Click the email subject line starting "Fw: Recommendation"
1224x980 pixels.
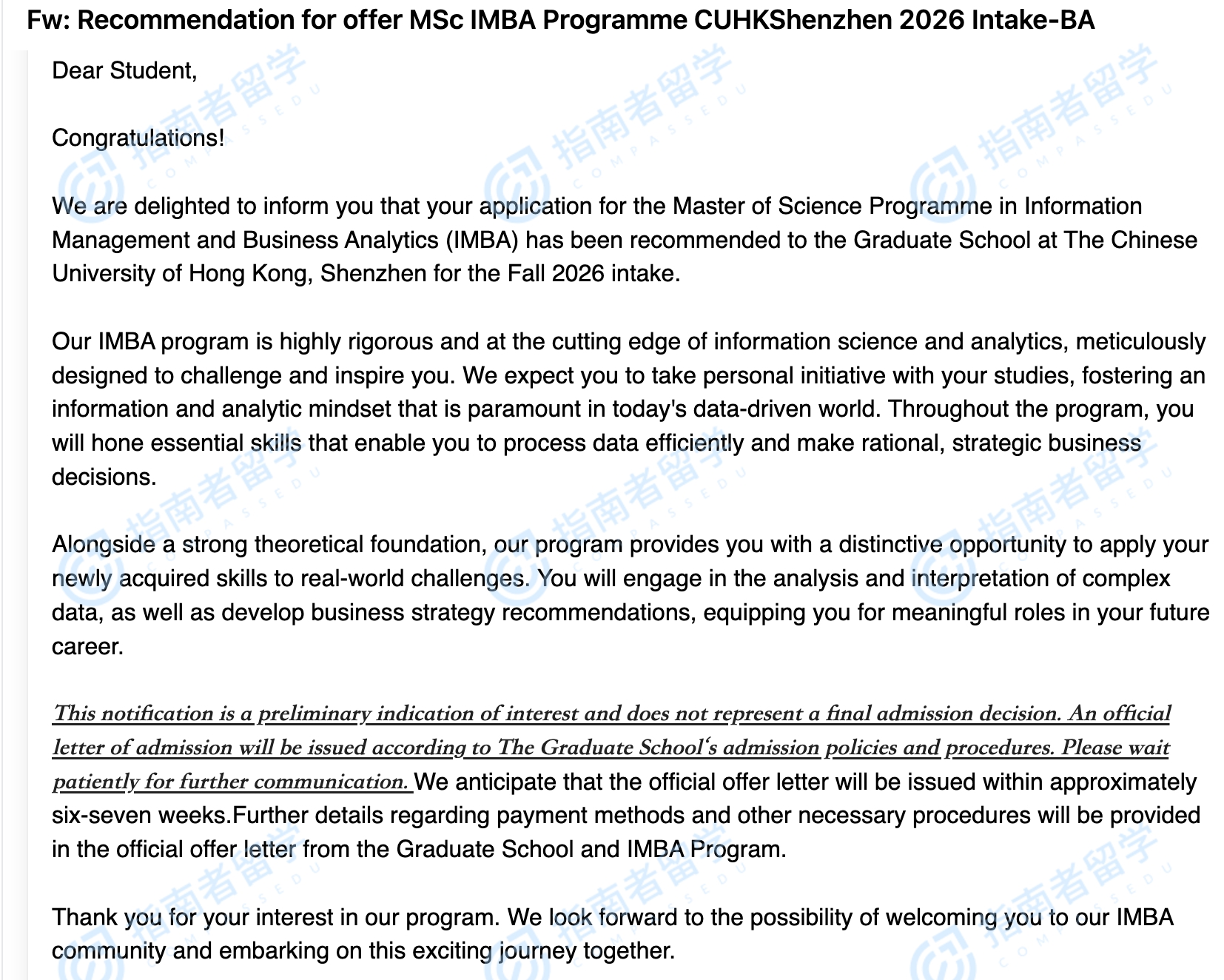pyautogui.click(x=560, y=20)
